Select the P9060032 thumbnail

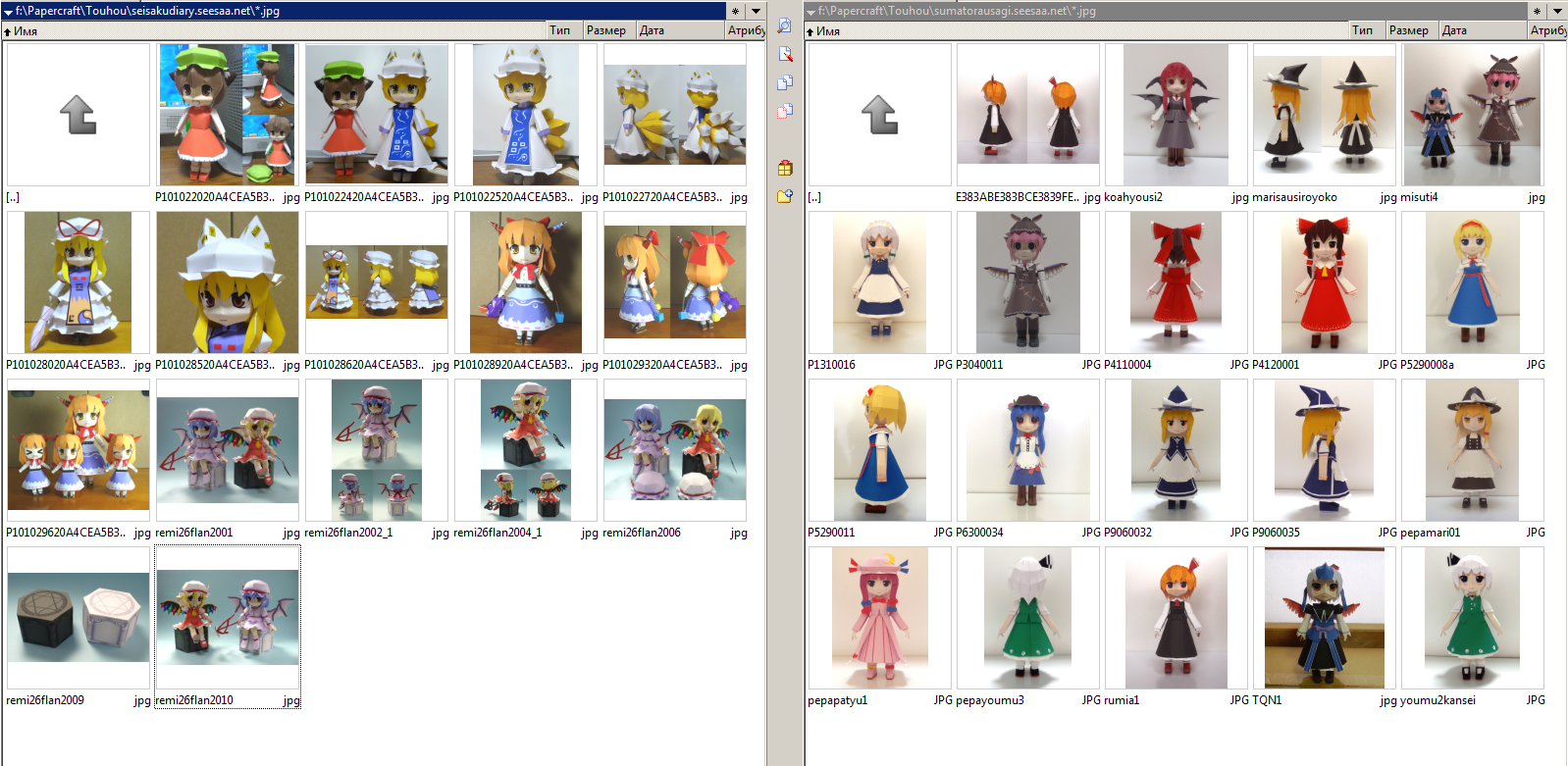tap(1176, 450)
